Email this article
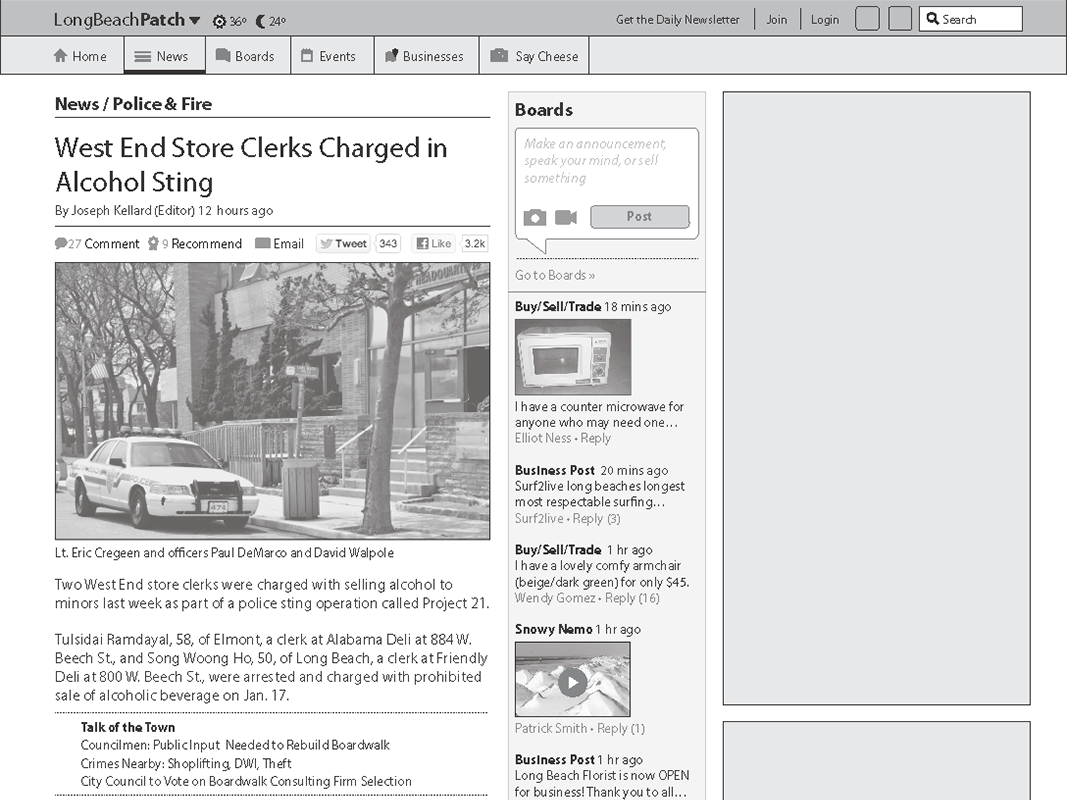1067x800 pixels. click(x=279, y=244)
